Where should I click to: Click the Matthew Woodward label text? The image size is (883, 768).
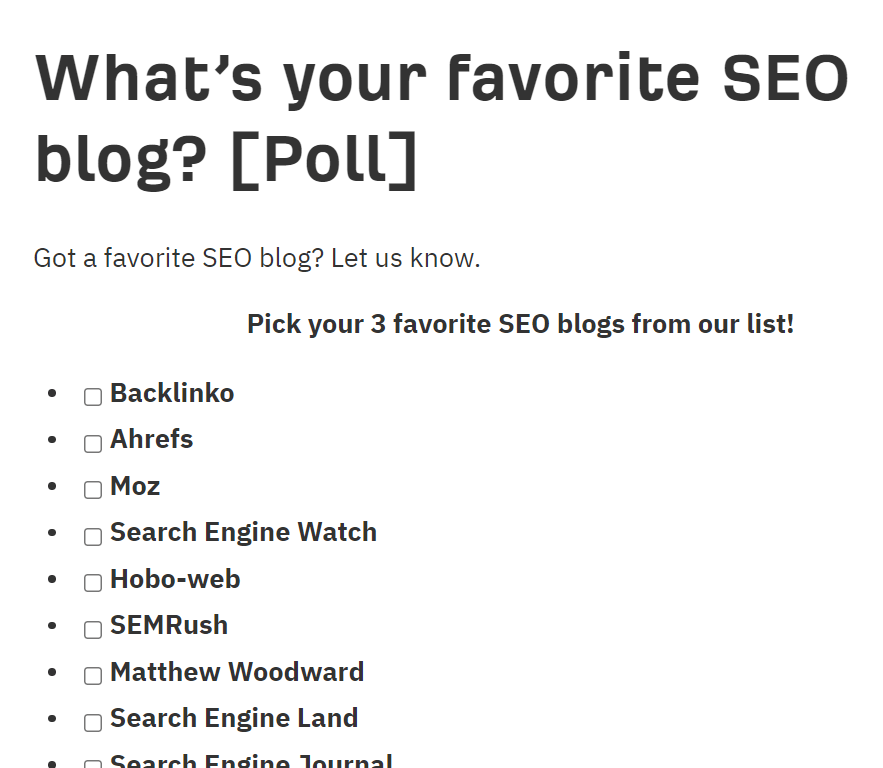tap(237, 672)
